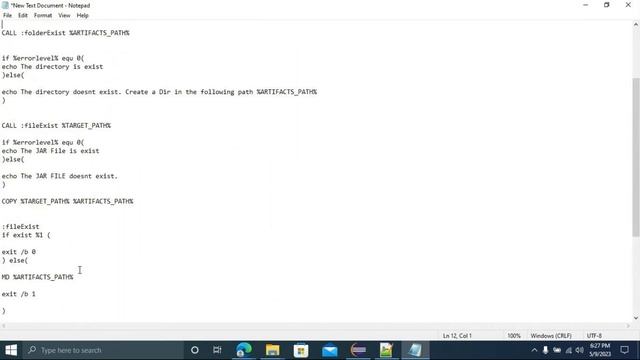
Task: Launch Microsoft Edge from taskbar
Action: coord(244,350)
